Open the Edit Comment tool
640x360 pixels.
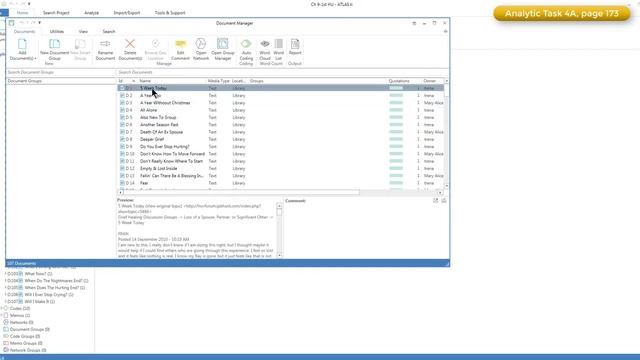(x=180, y=50)
